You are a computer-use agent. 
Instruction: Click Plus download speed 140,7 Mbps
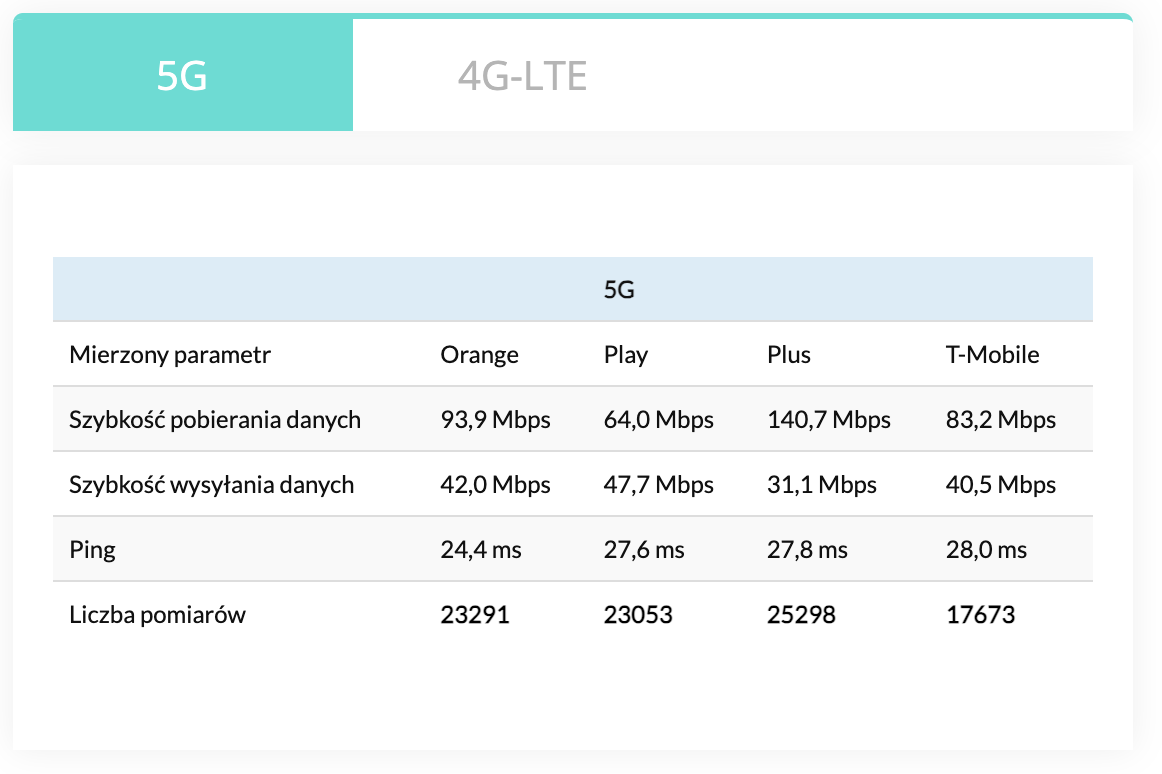[828, 420]
